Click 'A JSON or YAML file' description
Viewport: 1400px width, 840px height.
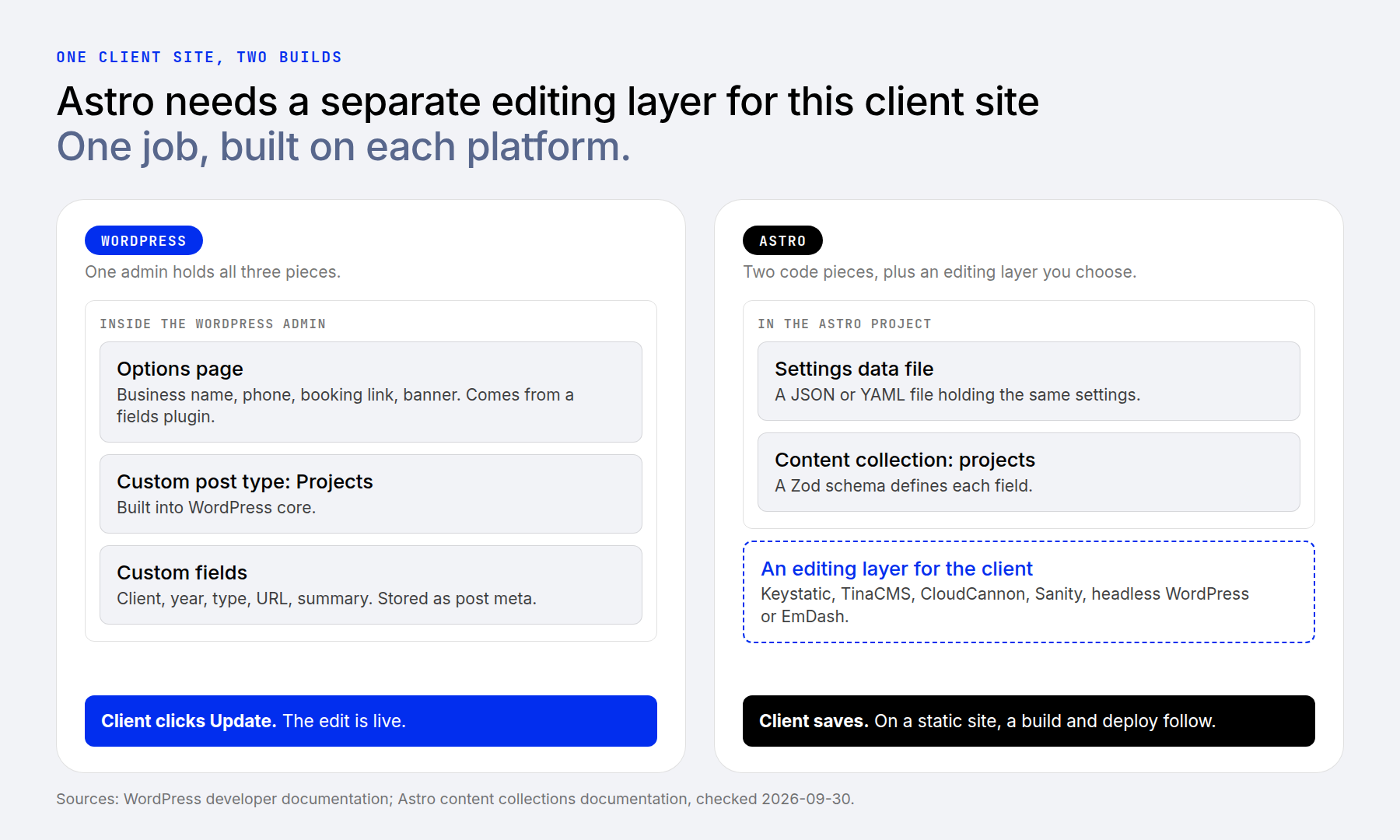(x=957, y=395)
